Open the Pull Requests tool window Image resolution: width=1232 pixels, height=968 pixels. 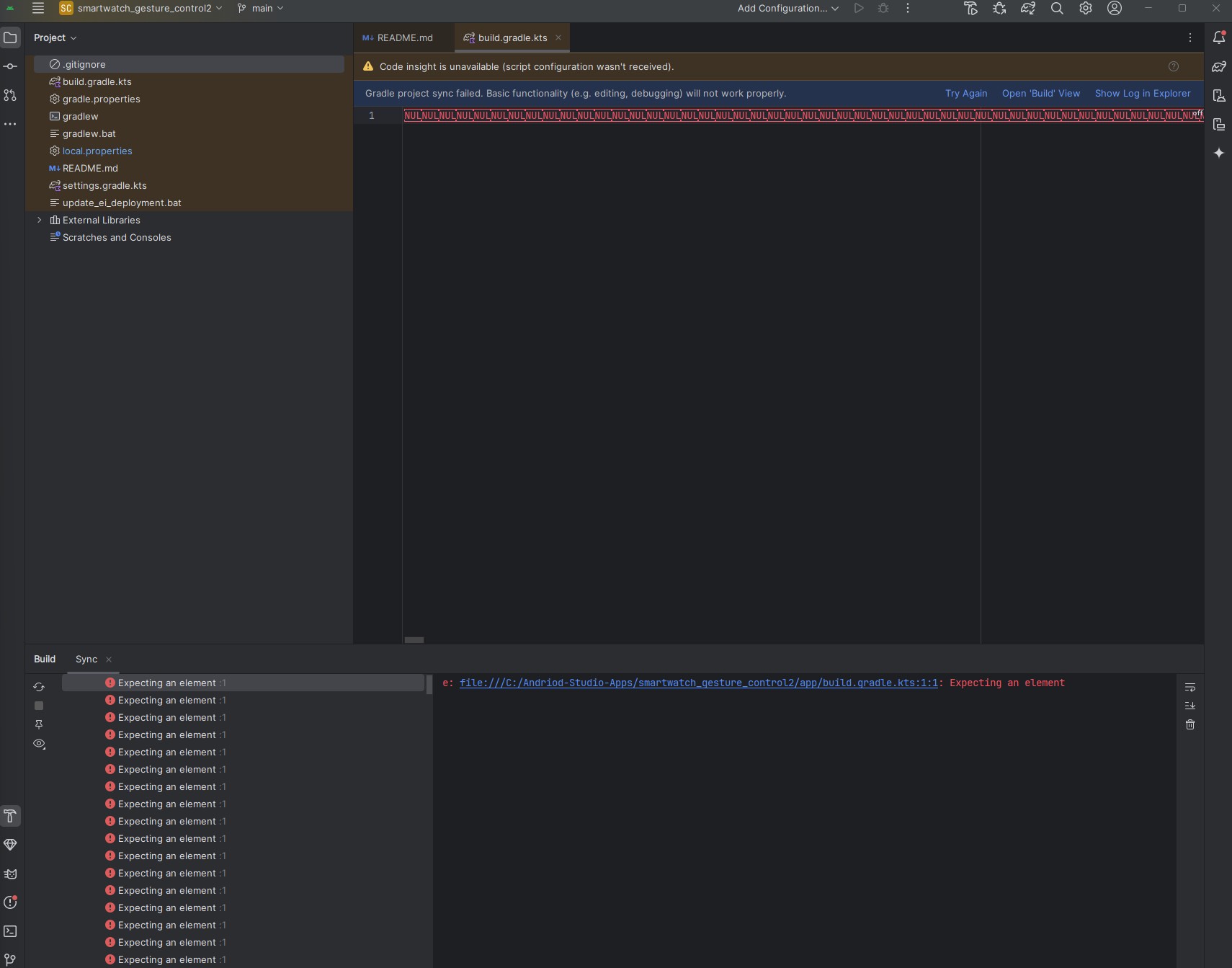point(10,95)
